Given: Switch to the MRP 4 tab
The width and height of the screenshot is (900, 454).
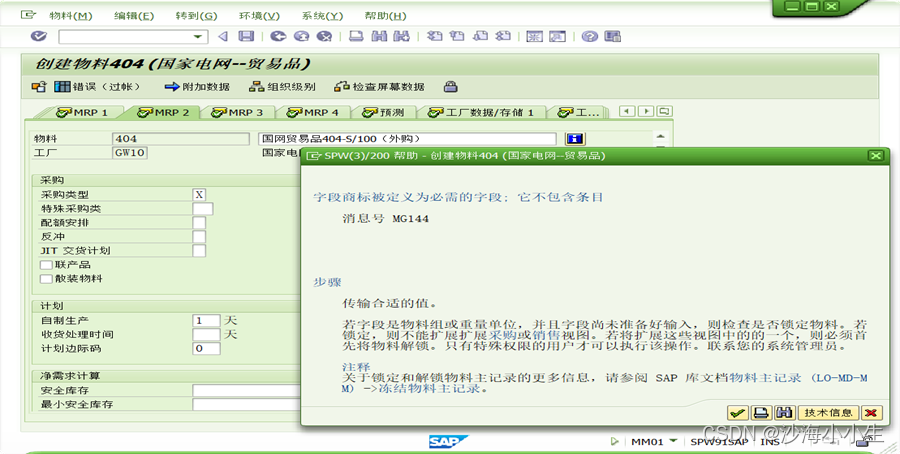Looking at the screenshot, I should (313, 112).
